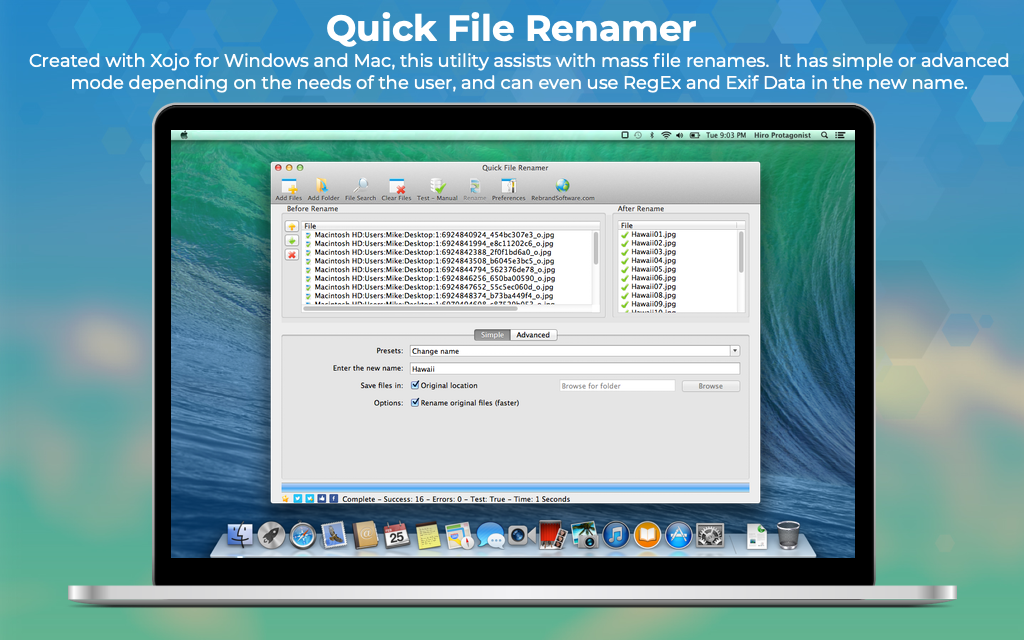Click the Add Files toolbar icon
This screenshot has width=1024, height=640.
(289, 187)
